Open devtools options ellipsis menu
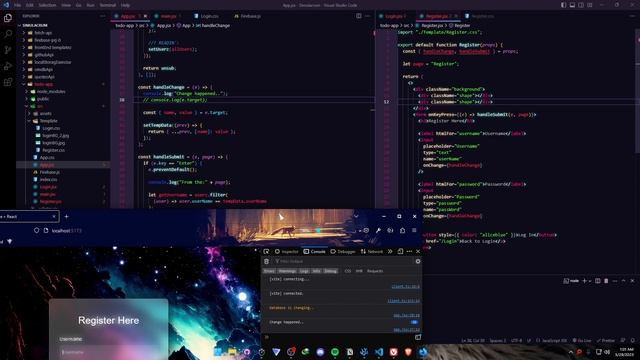This screenshot has width=640, height=360. (409, 251)
